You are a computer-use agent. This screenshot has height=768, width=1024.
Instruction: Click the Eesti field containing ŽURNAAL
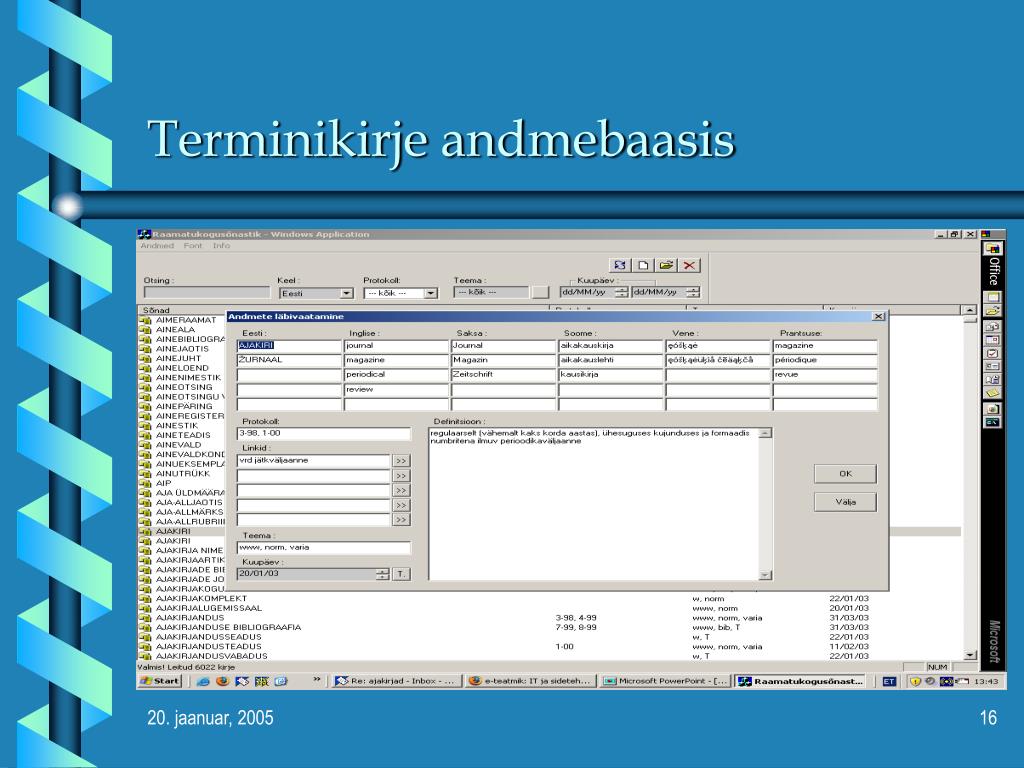[x=289, y=360]
